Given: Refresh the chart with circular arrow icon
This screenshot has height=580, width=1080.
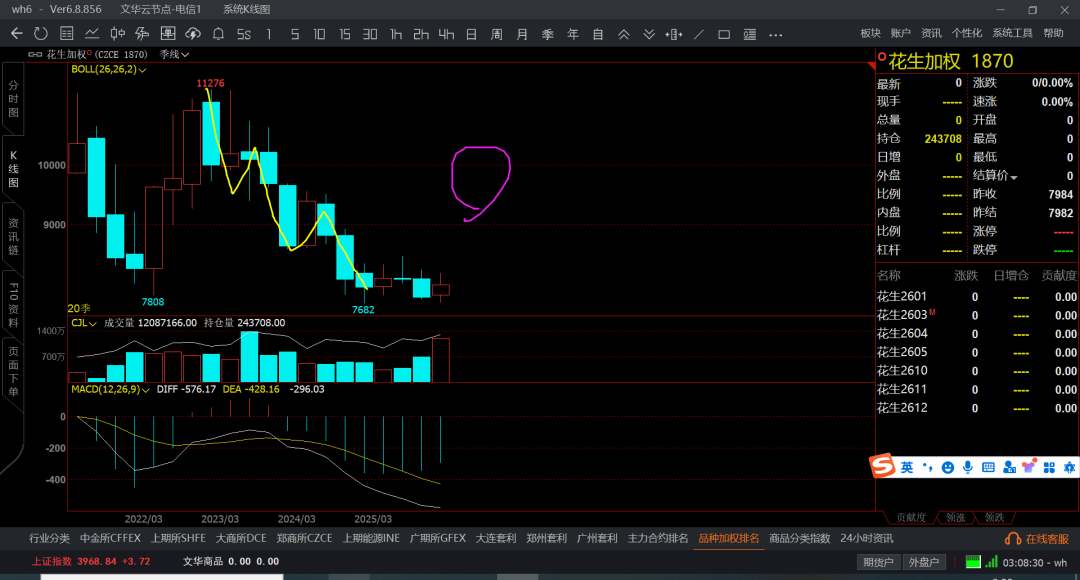Looking at the screenshot, I should (41, 34).
